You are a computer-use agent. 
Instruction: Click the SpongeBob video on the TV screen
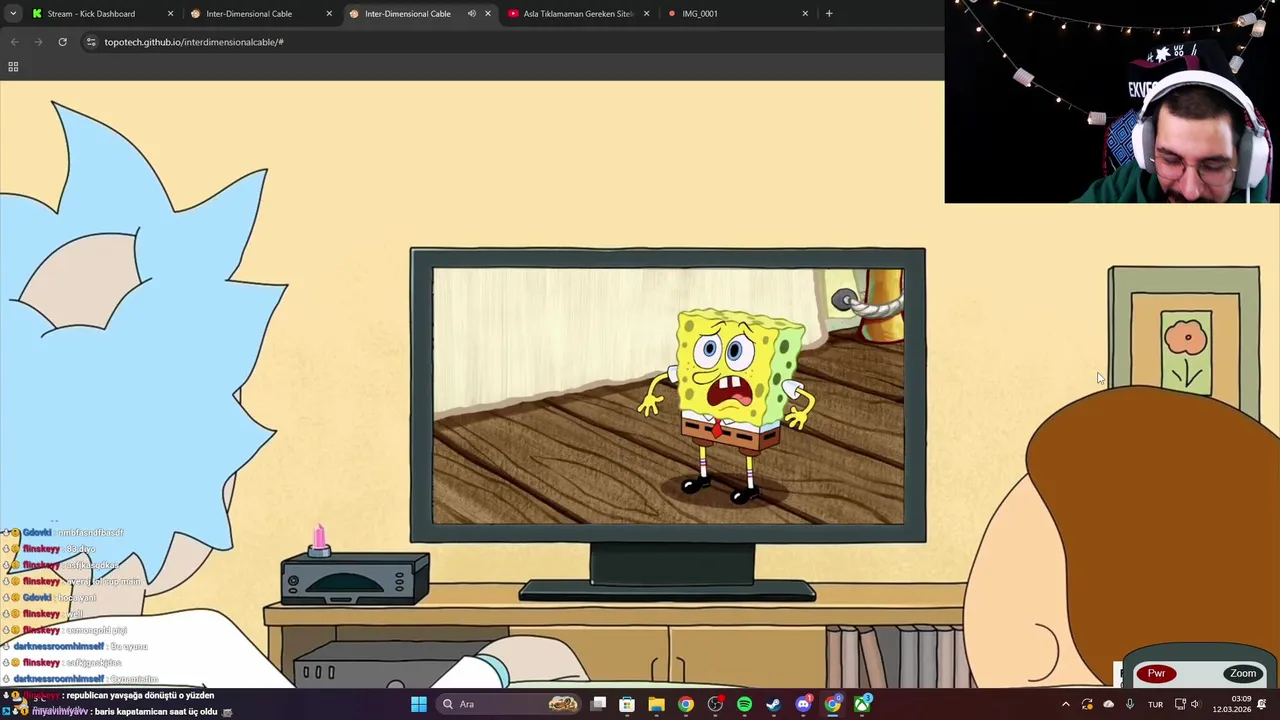(x=668, y=396)
